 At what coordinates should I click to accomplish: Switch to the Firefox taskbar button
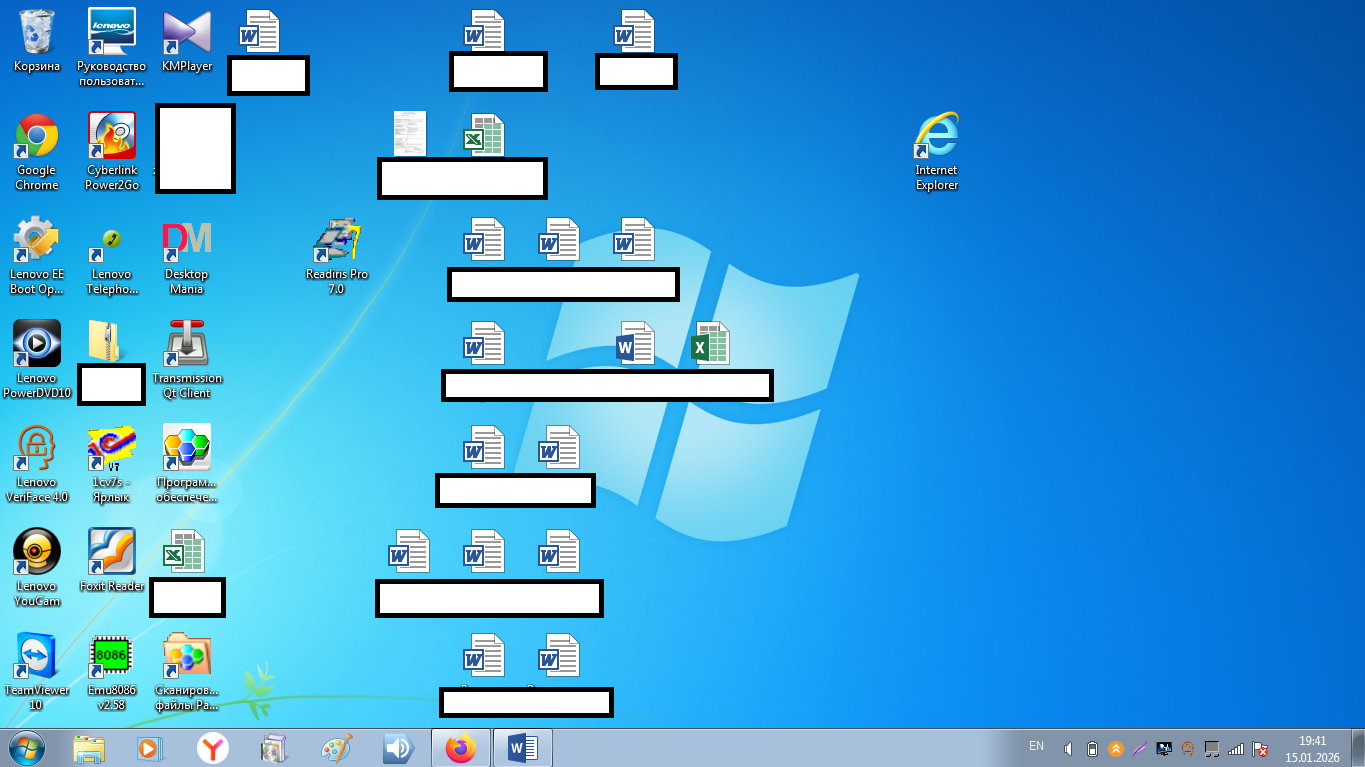point(460,748)
